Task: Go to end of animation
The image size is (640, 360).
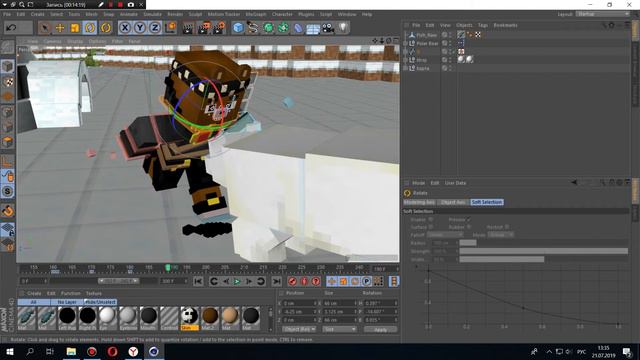Action: 276,281
